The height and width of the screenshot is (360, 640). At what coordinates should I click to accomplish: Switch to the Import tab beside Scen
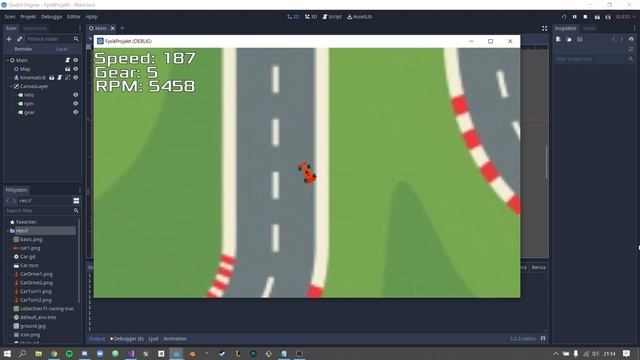point(34,29)
